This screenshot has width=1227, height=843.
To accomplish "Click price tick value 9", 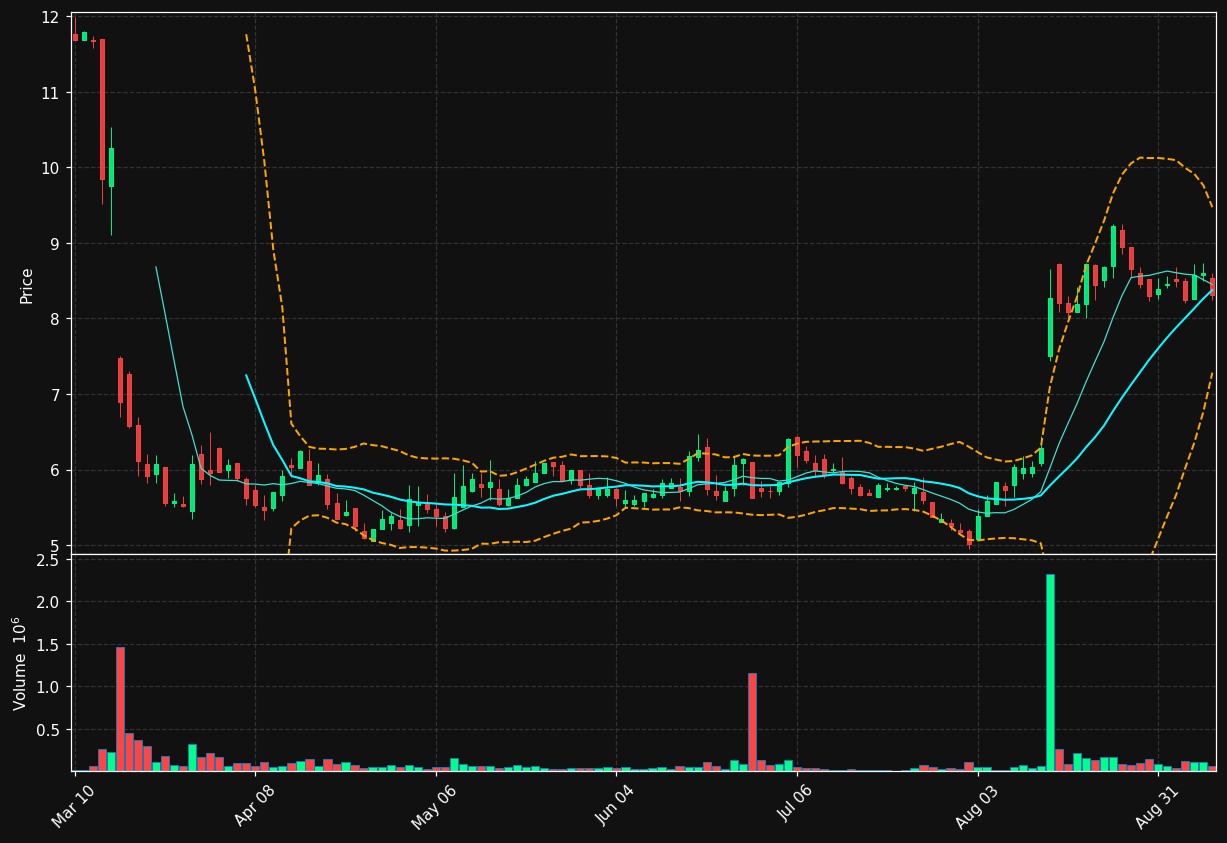I will click(x=55, y=244).
